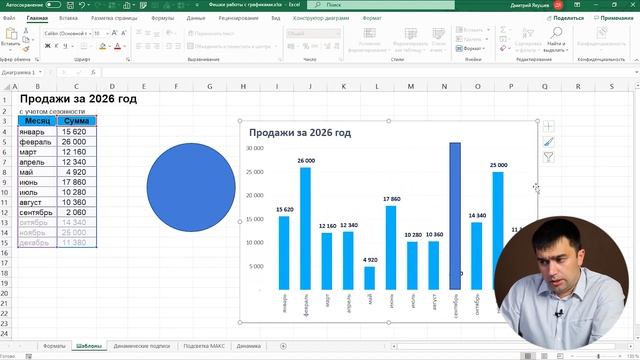
Task: Switch to the Подсветка МАКС sheet
Action: (204, 346)
